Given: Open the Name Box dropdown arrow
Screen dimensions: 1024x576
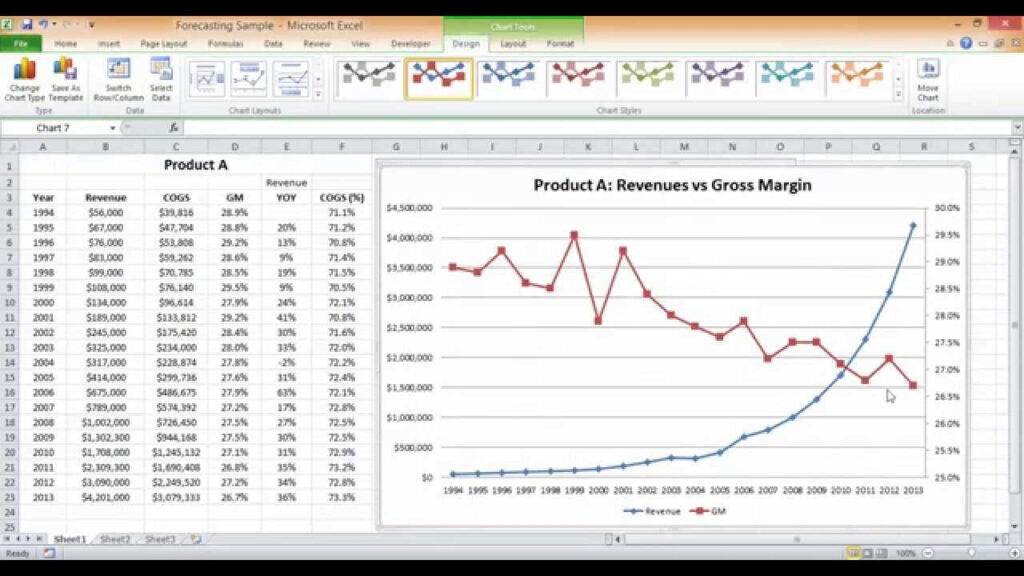Looking at the screenshot, I should pos(112,128).
